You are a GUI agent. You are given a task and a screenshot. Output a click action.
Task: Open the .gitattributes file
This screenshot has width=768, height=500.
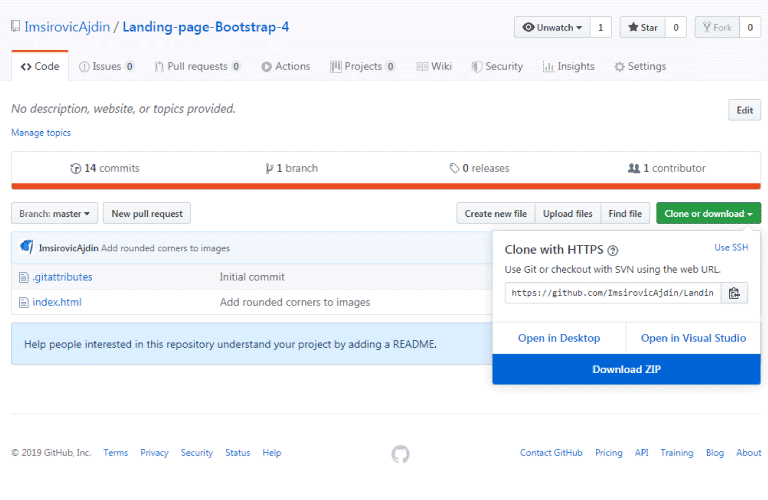[x=63, y=277]
